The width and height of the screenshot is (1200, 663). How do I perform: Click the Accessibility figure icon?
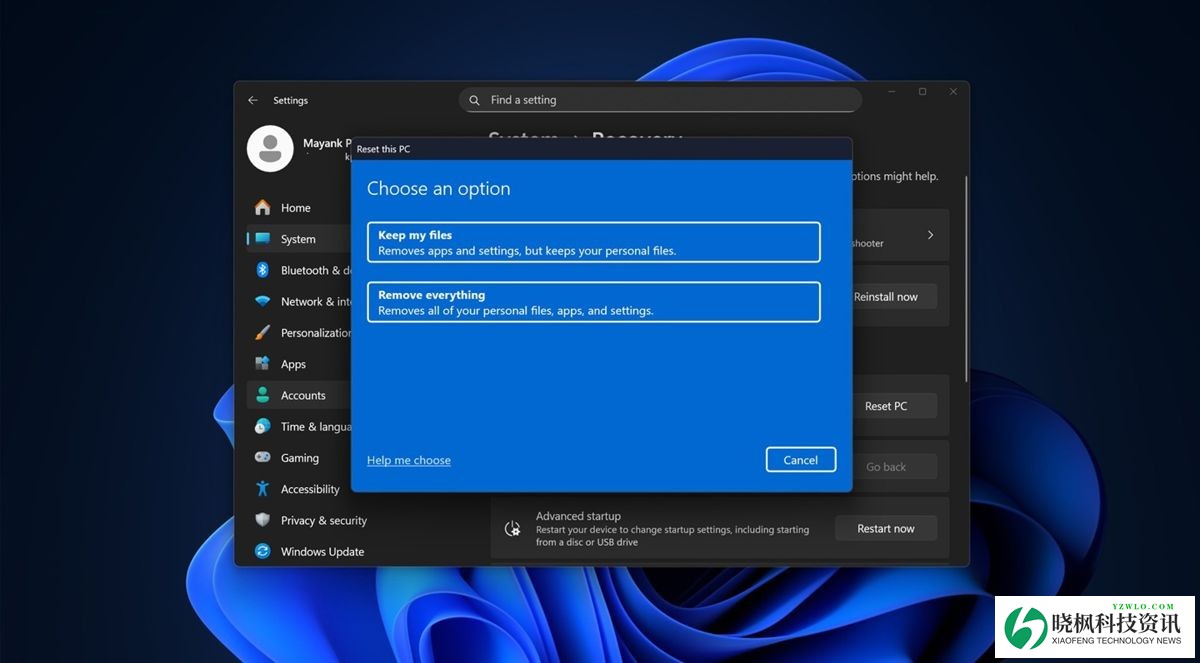(x=262, y=489)
